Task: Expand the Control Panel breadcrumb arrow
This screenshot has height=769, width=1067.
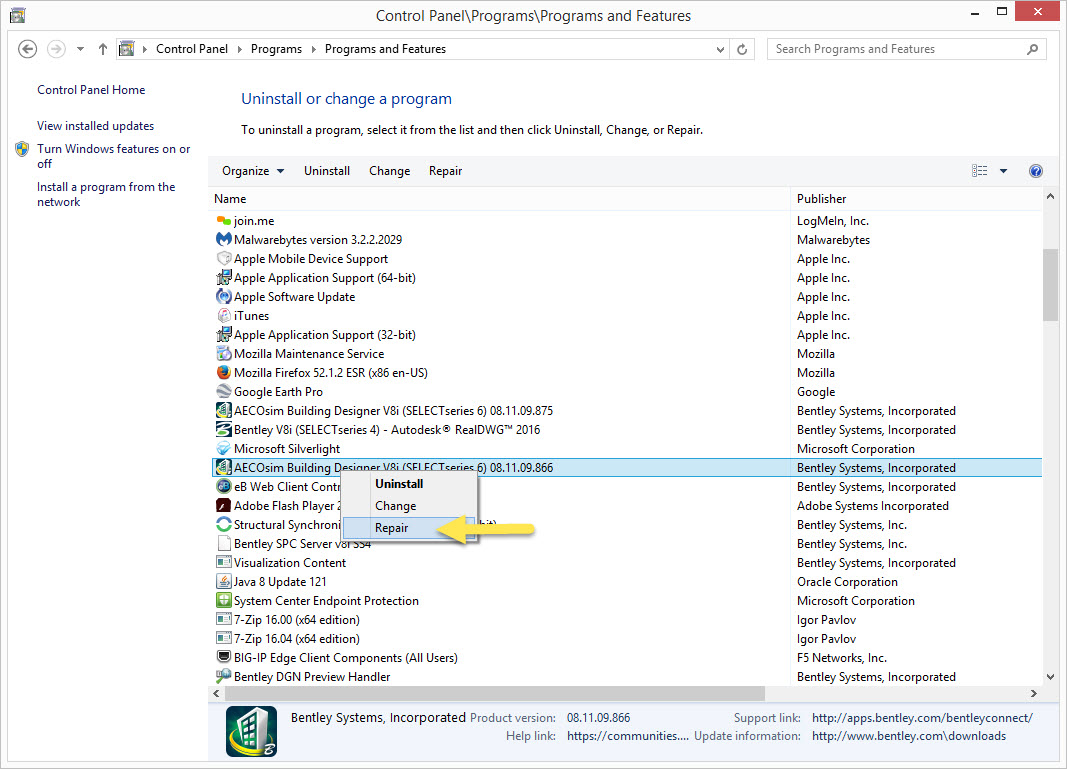Action: click(x=240, y=49)
